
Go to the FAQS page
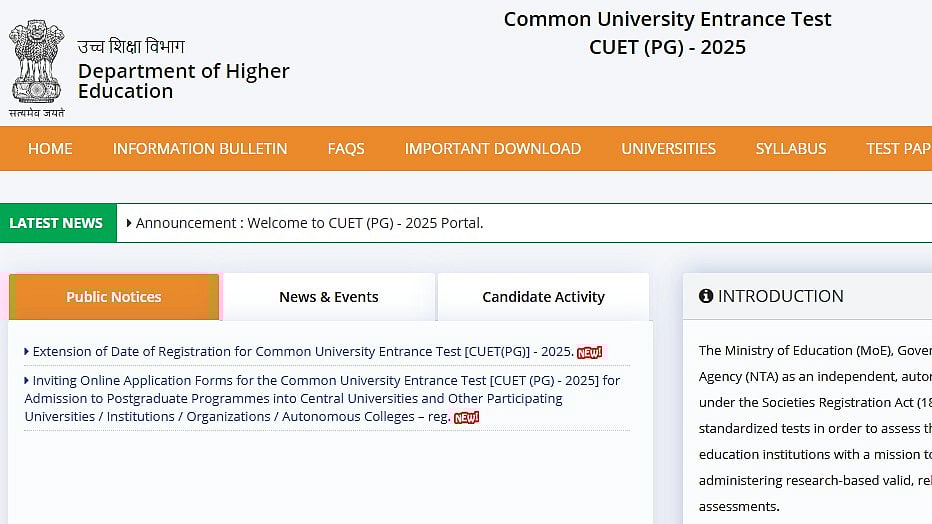click(x=346, y=148)
